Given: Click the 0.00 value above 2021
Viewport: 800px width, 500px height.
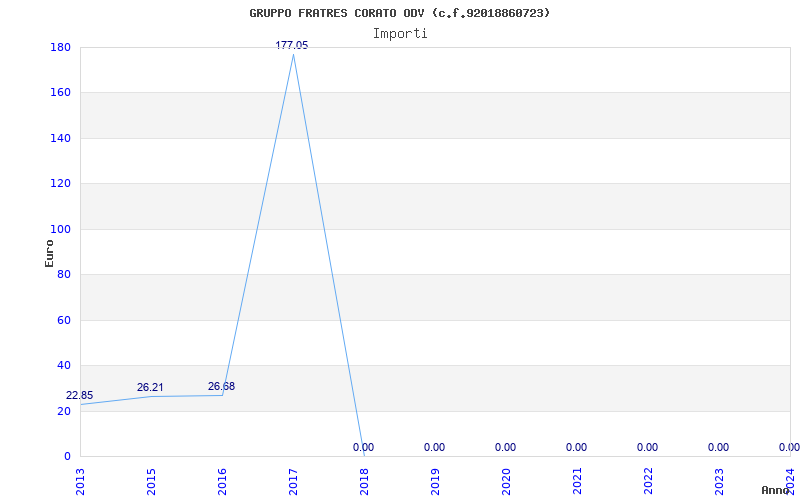Looking at the screenshot, I should coord(577,447).
